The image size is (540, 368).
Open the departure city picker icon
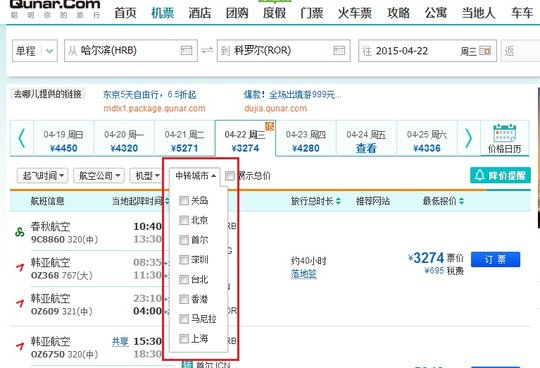tap(186, 51)
